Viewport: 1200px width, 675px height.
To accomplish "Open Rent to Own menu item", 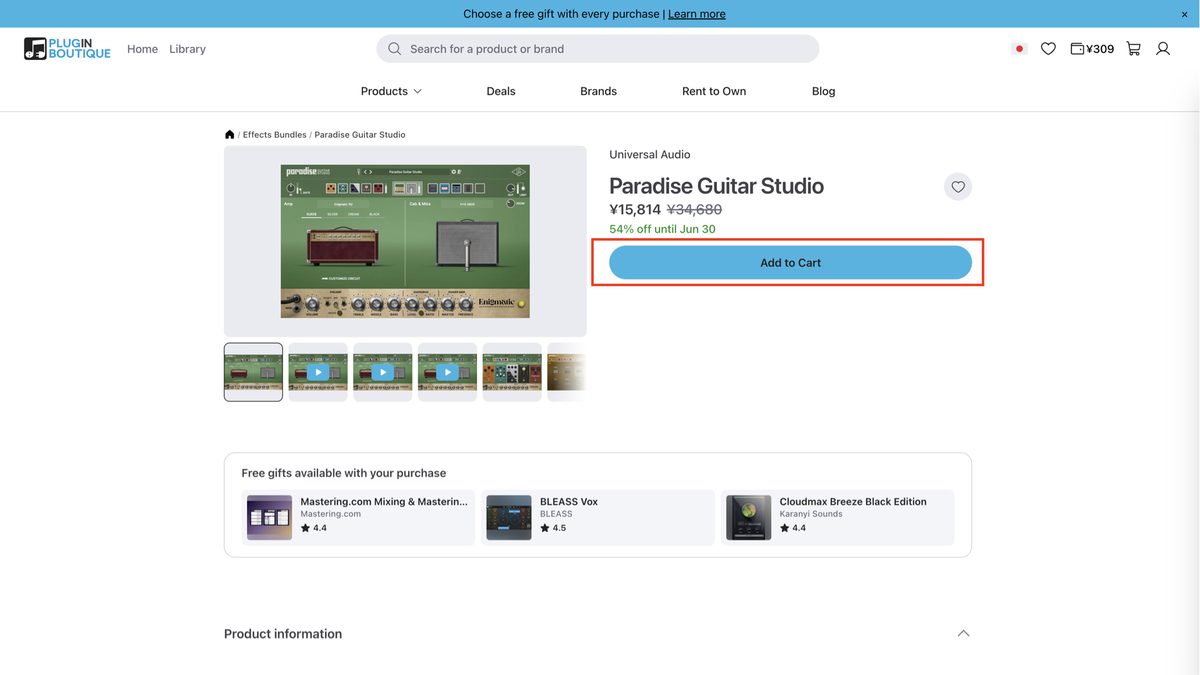I will click(x=714, y=91).
